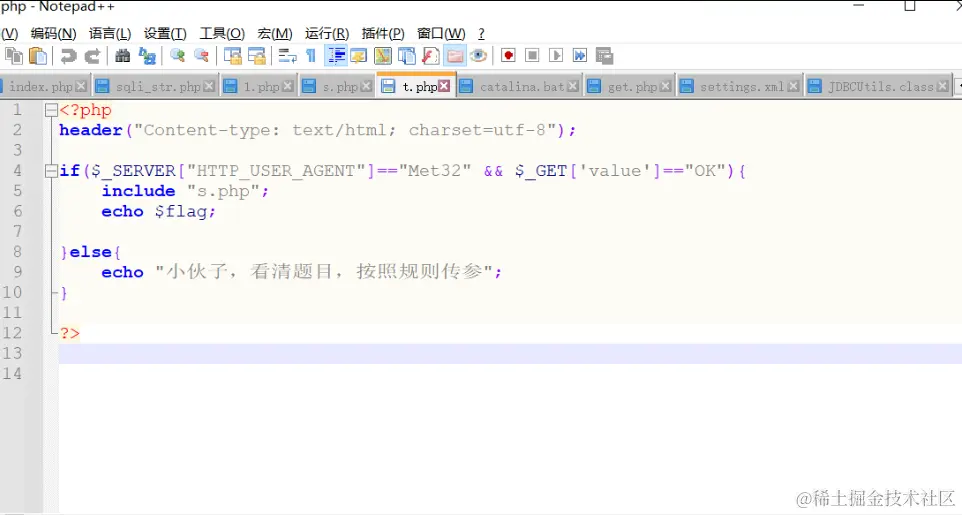
Task: Close the settings.xml tab
Action: pyautogui.click(x=793, y=87)
